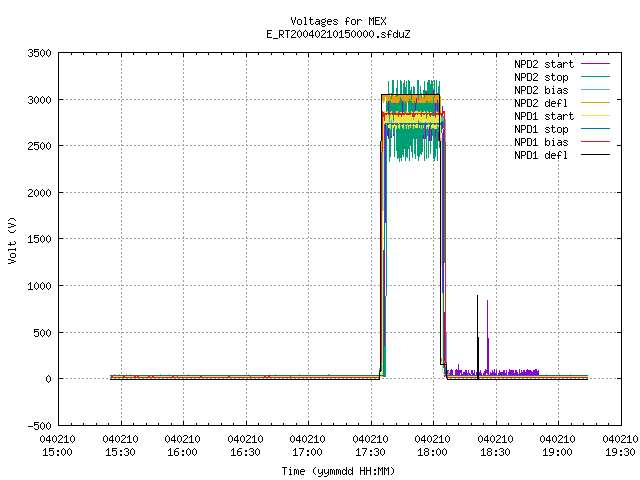The width and height of the screenshot is (640, 480).
Task: Click the 'Time (yymmdd HH:MM)' x-axis label
Action: [x=338, y=471]
